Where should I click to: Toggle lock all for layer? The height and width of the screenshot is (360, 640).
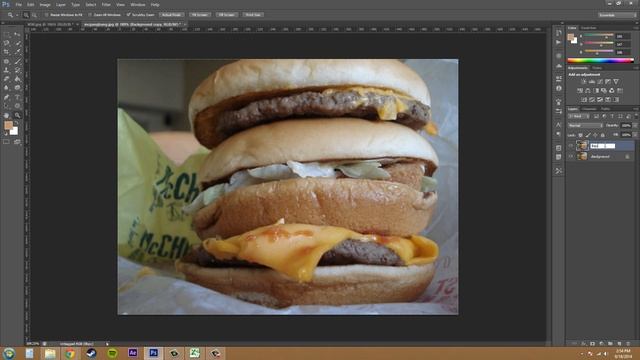tap(603, 135)
